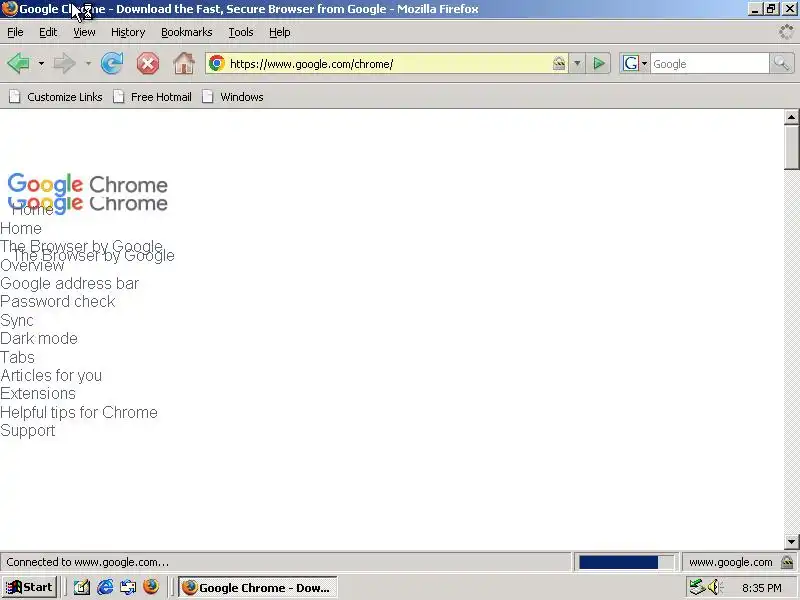Image resolution: width=800 pixels, height=600 pixels.
Task: Open the File menu
Action: click(15, 32)
